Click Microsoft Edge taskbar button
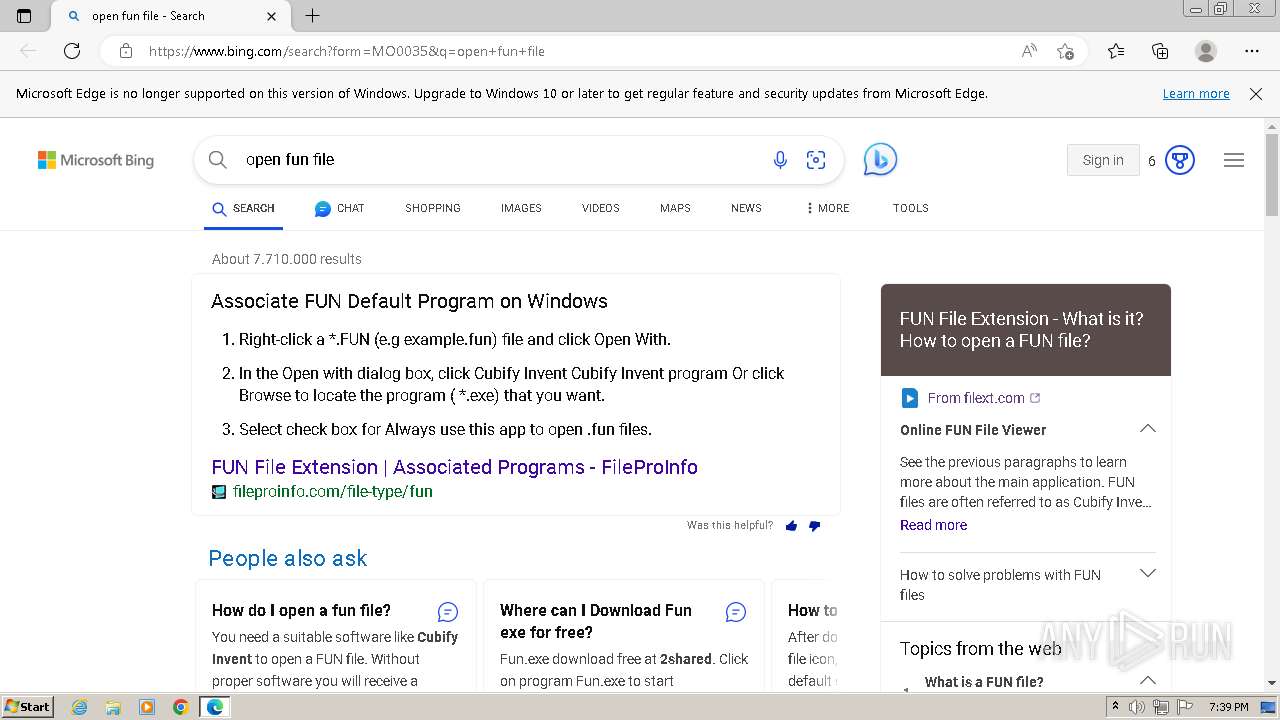This screenshot has width=1280, height=720. pyautogui.click(x=215, y=707)
